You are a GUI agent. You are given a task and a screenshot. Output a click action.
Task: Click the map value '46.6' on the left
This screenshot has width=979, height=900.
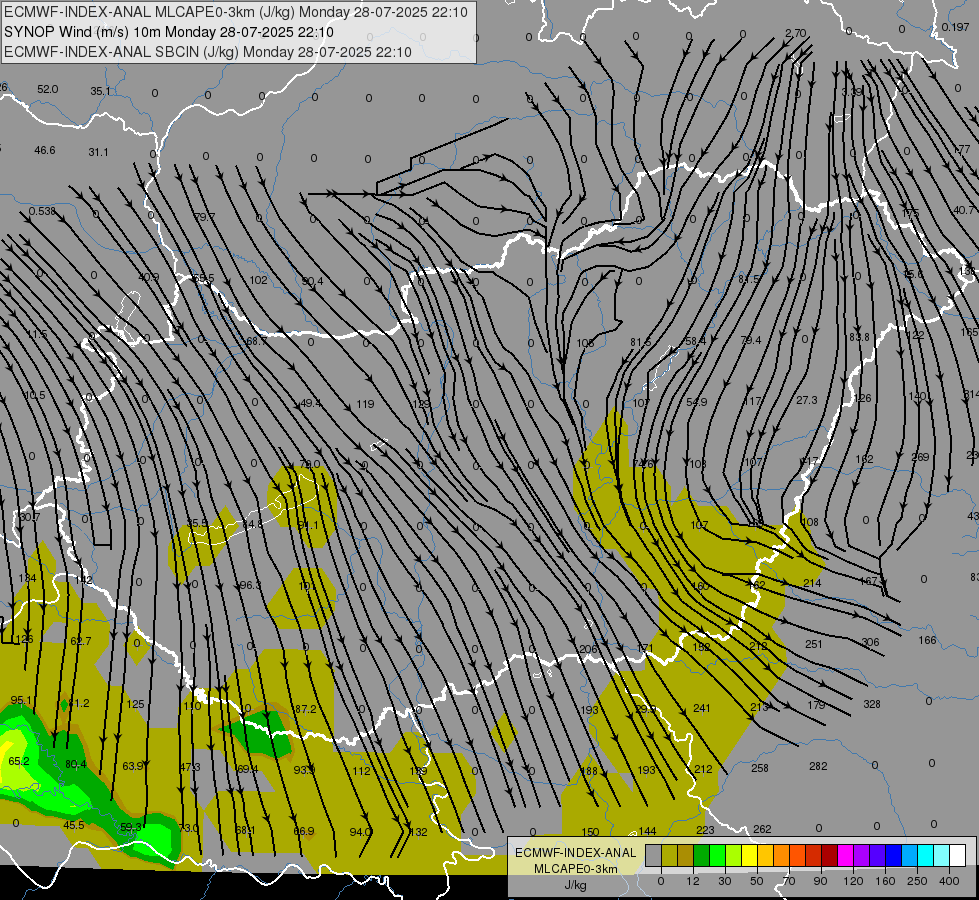45,150
